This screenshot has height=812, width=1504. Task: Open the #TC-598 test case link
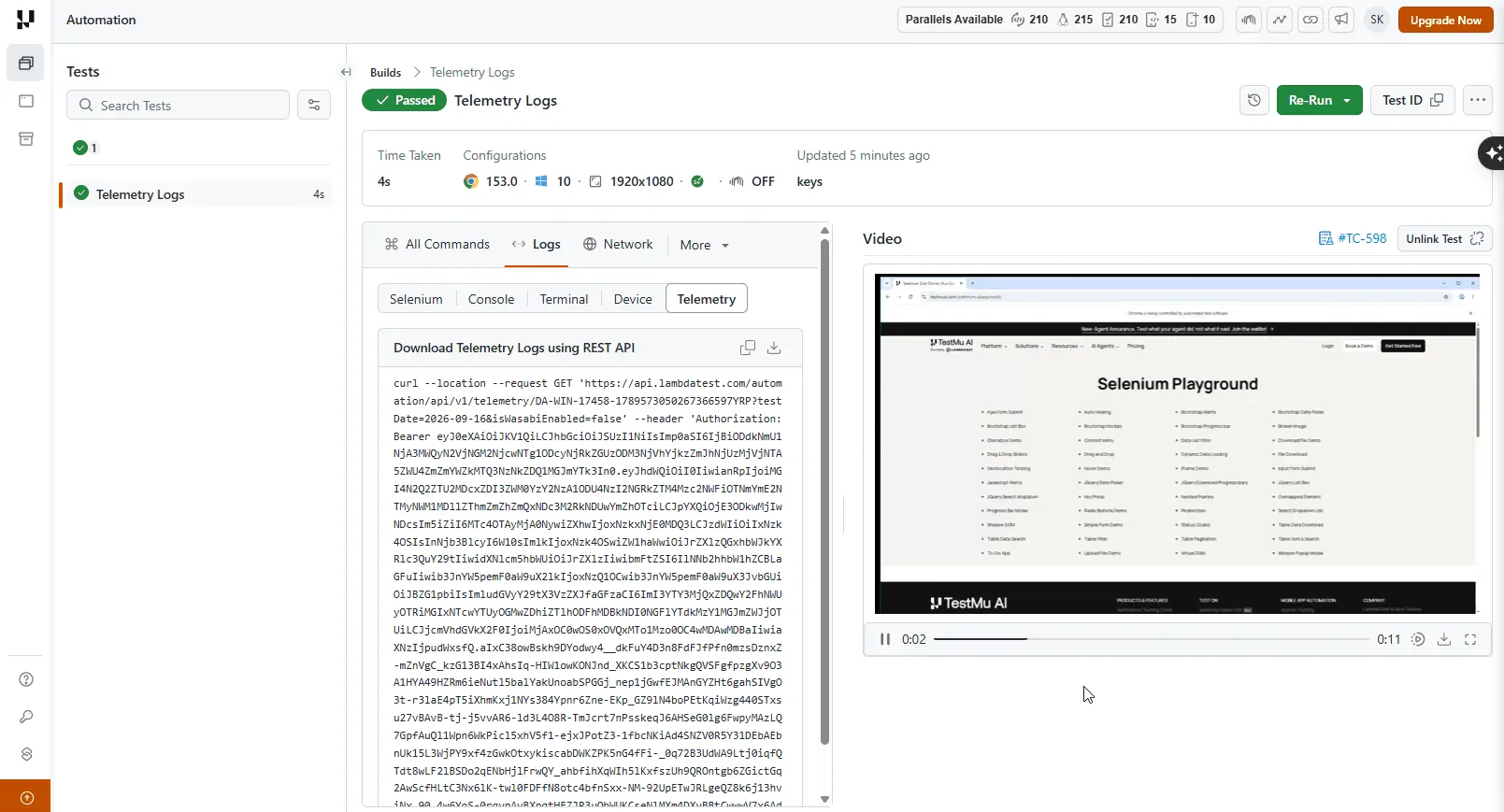click(x=1353, y=238)
